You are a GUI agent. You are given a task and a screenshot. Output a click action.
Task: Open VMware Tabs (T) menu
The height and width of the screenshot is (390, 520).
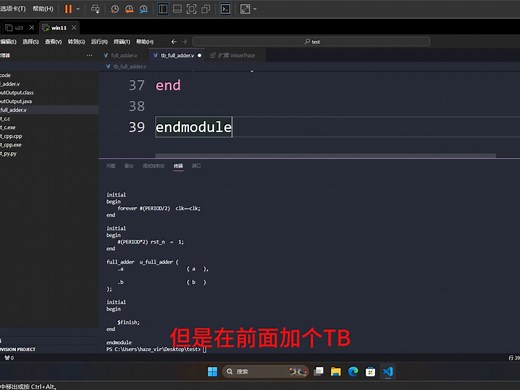pyautogui.click(x=13, y=9)
